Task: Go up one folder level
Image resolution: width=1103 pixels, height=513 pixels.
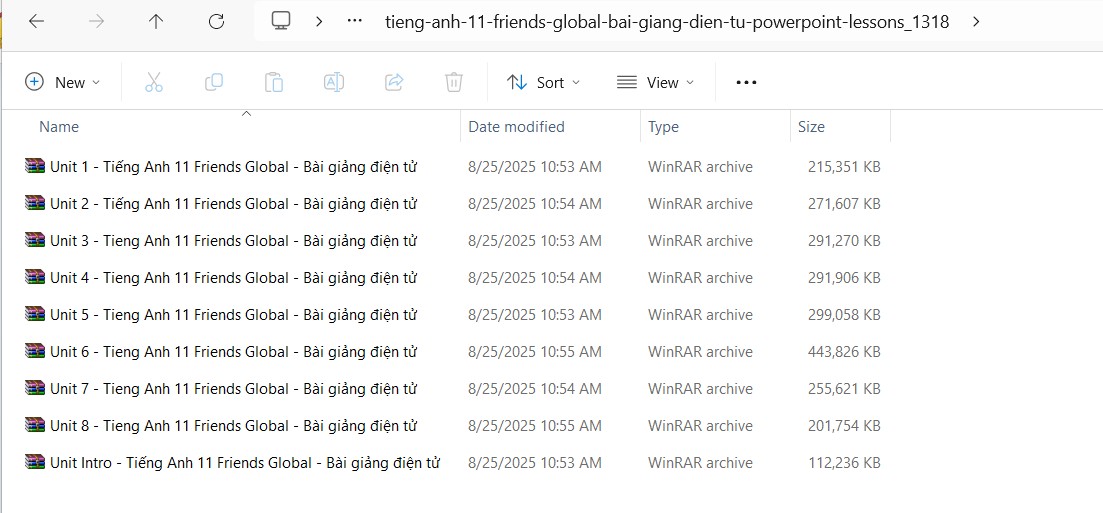Action: click(x=155, y=22)
